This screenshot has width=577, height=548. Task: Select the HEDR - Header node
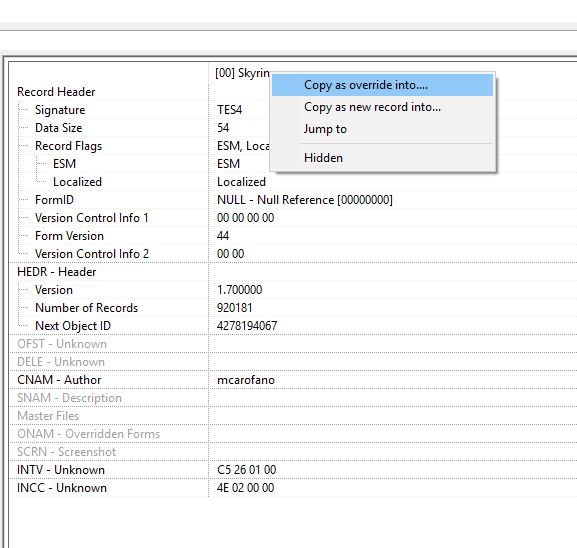pyautogui.click(x=57, y=272)
